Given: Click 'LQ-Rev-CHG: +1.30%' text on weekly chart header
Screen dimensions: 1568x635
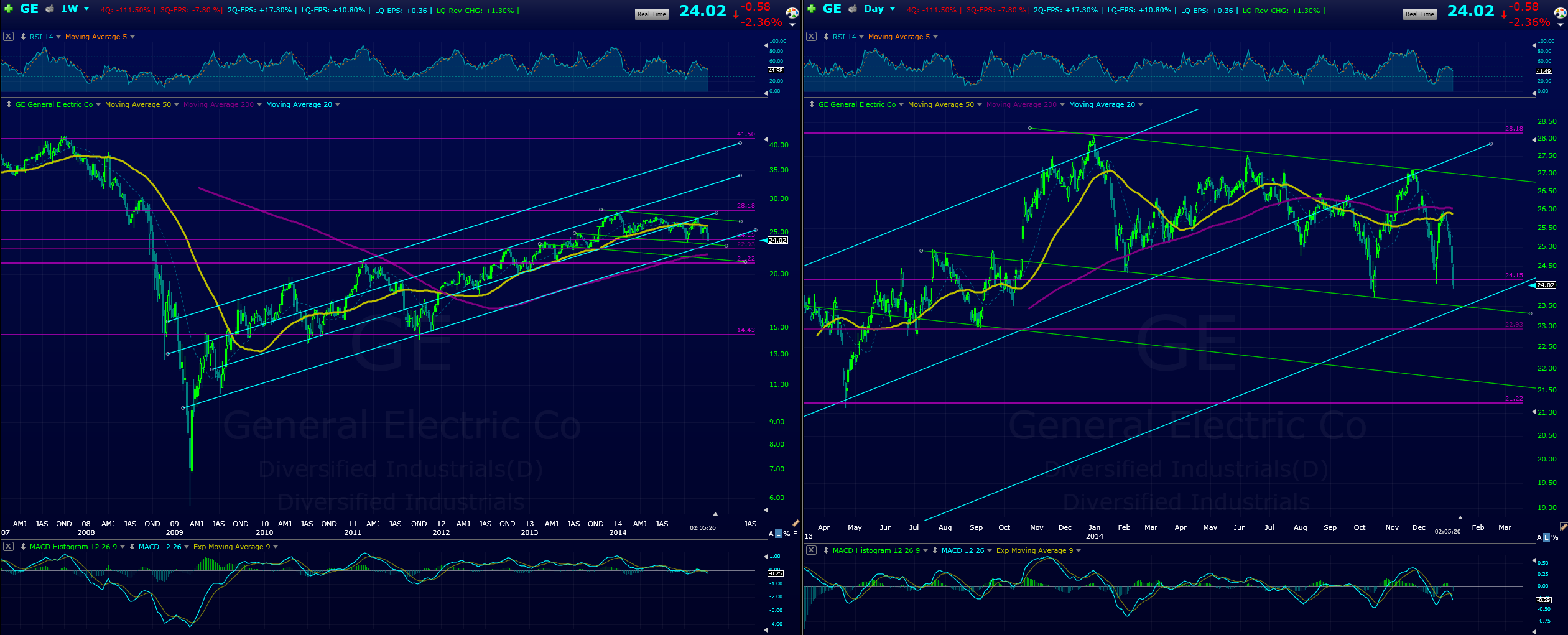Looking at the screenshot, I should [475, 11].
